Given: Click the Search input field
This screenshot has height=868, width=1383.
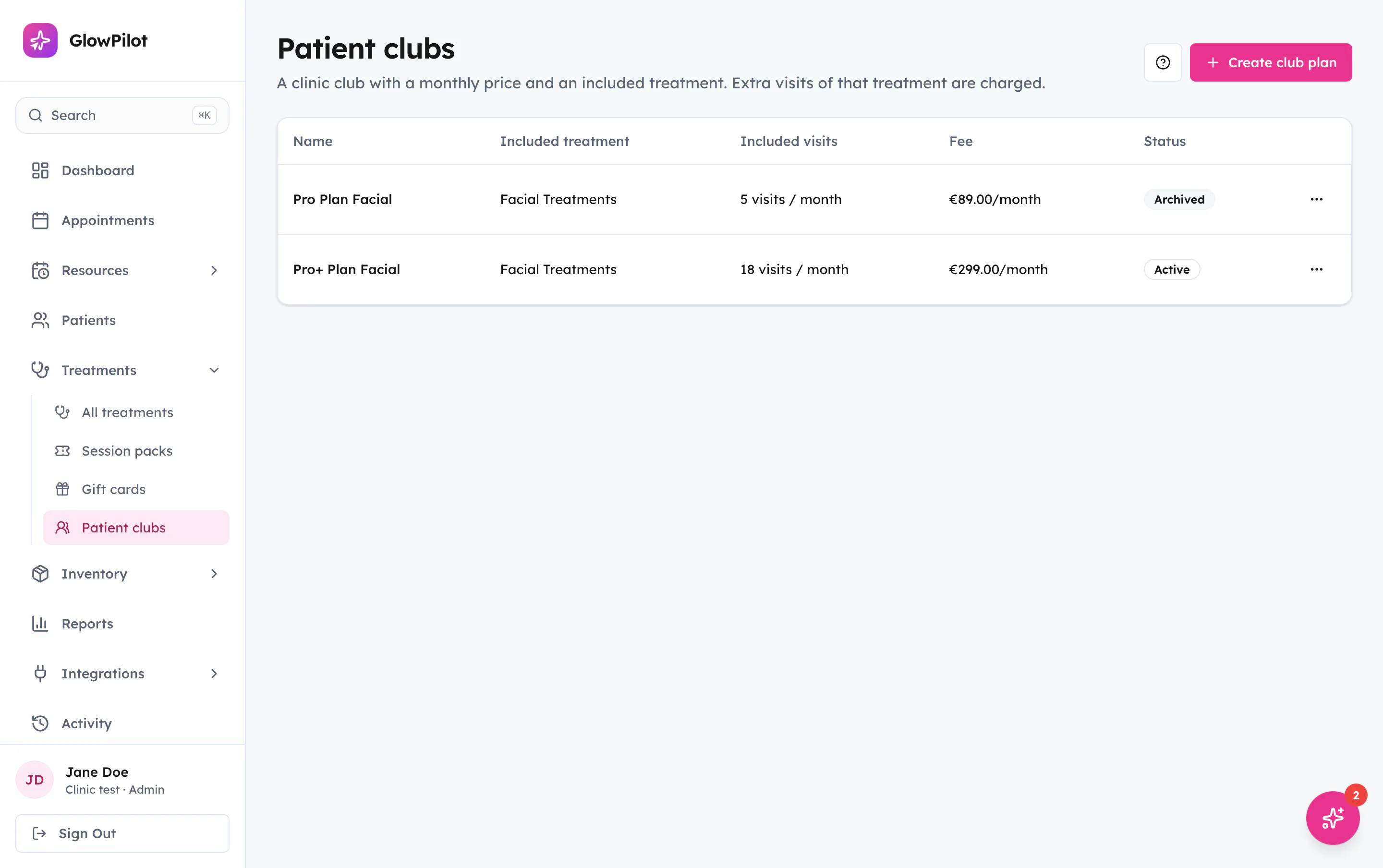Looking at the screenshot, I should 122,115.
